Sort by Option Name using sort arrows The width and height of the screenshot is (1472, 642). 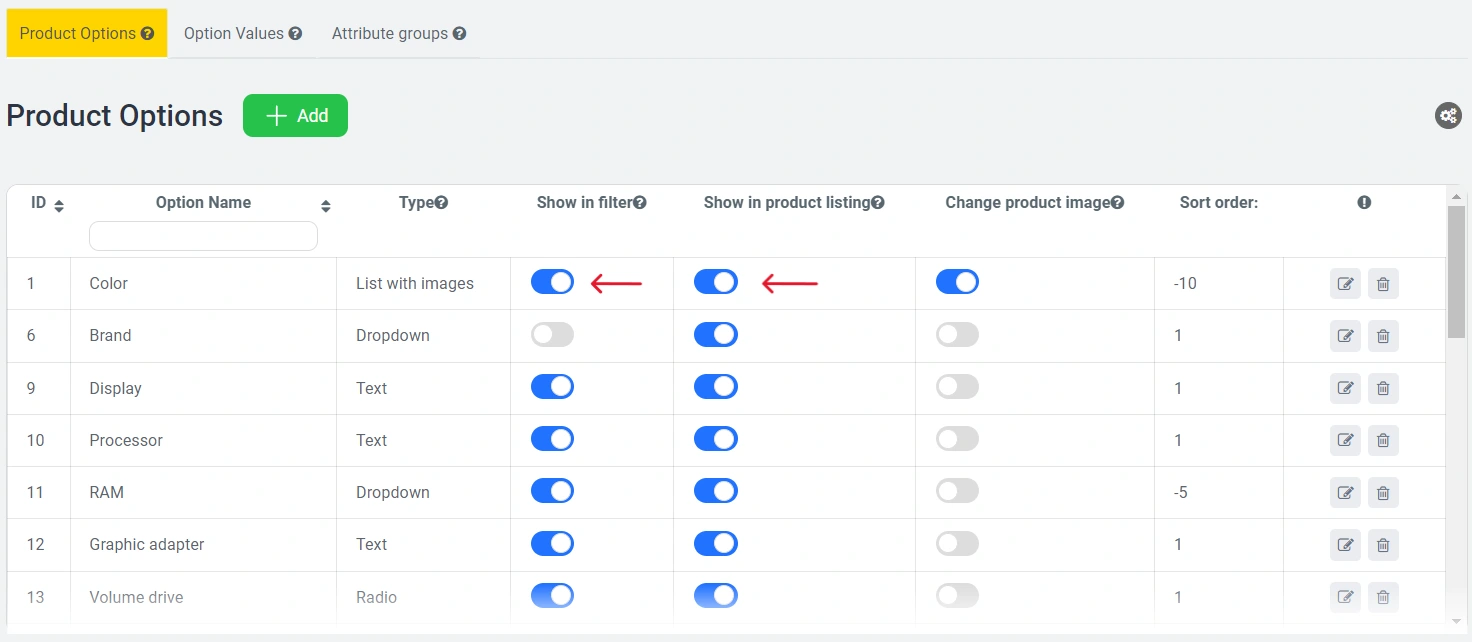point(325,206)
